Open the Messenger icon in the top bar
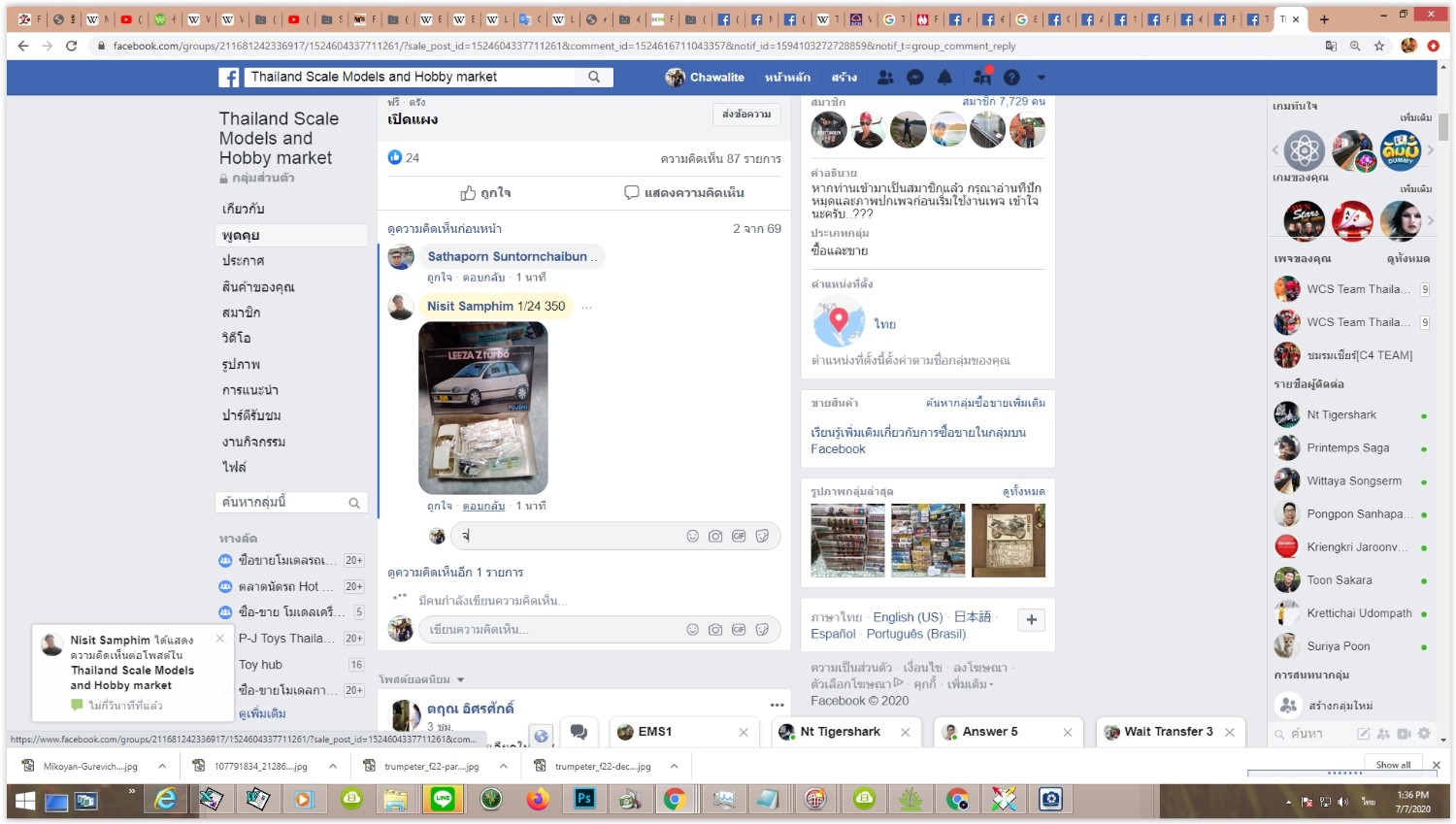Image resolution: width=1456 pixels, height=824 pixels. click(914, 78)
